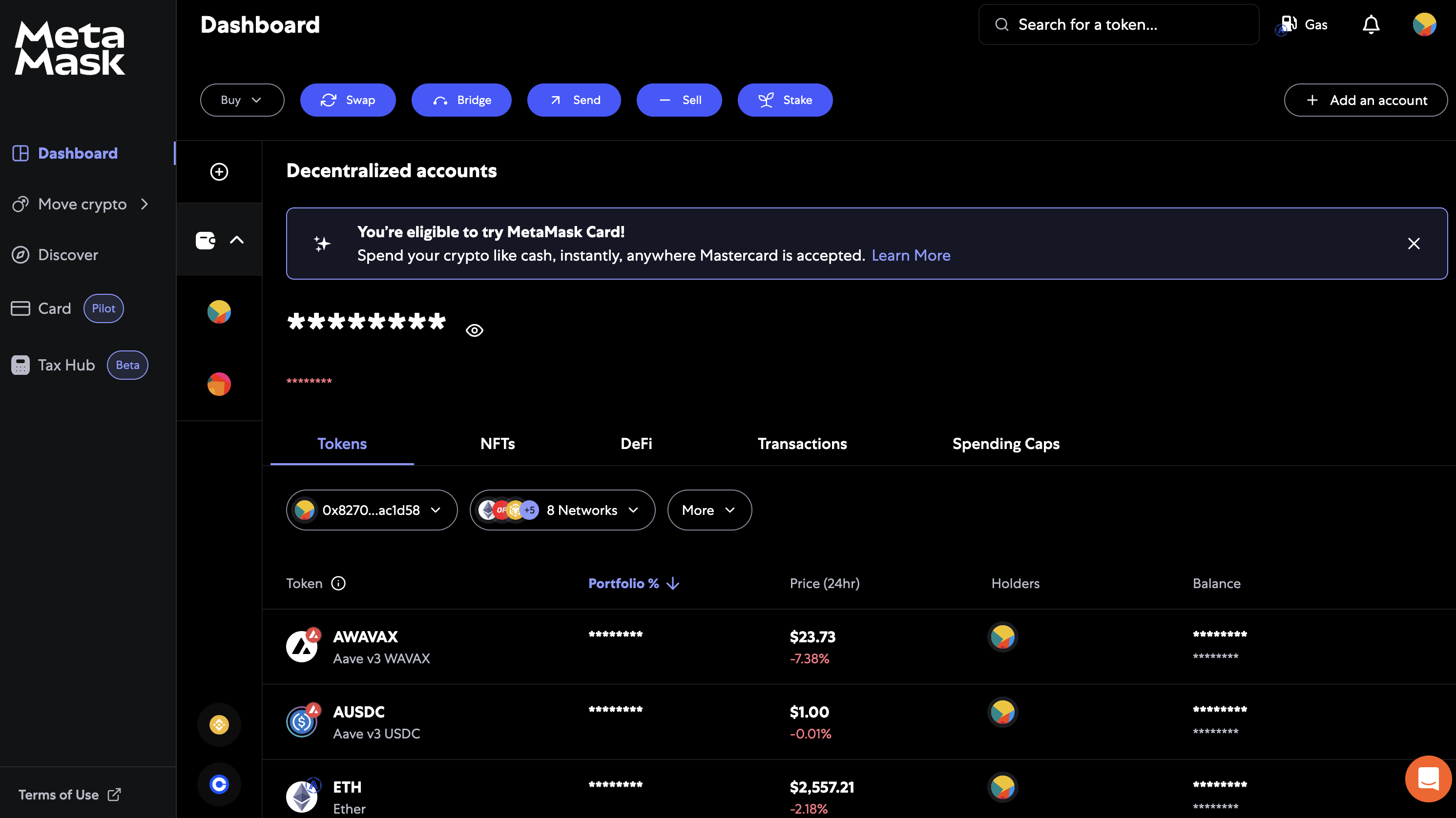Go to Dashboard in sidebar

(78, 154)
